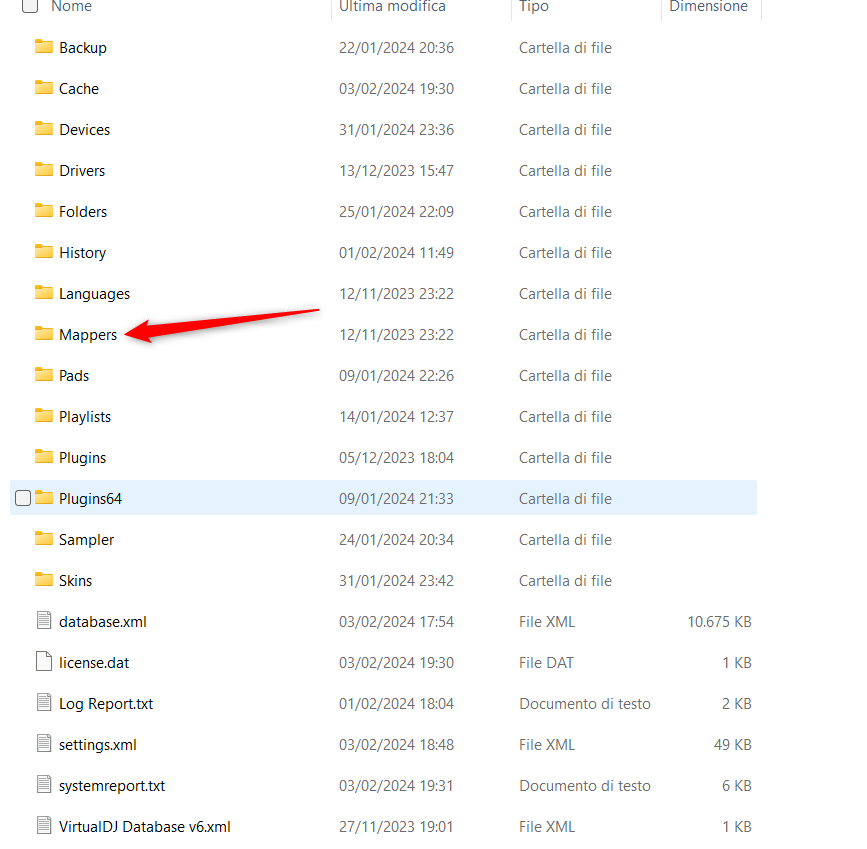Click the File DAT type cell
Image resolution: width=867 pixels, height=849 pixels.
click(x=546, y=663)
